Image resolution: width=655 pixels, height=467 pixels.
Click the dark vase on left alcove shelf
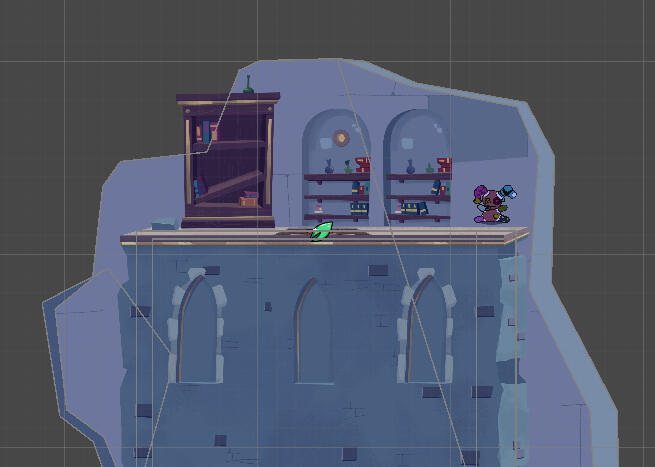[328, 167]
